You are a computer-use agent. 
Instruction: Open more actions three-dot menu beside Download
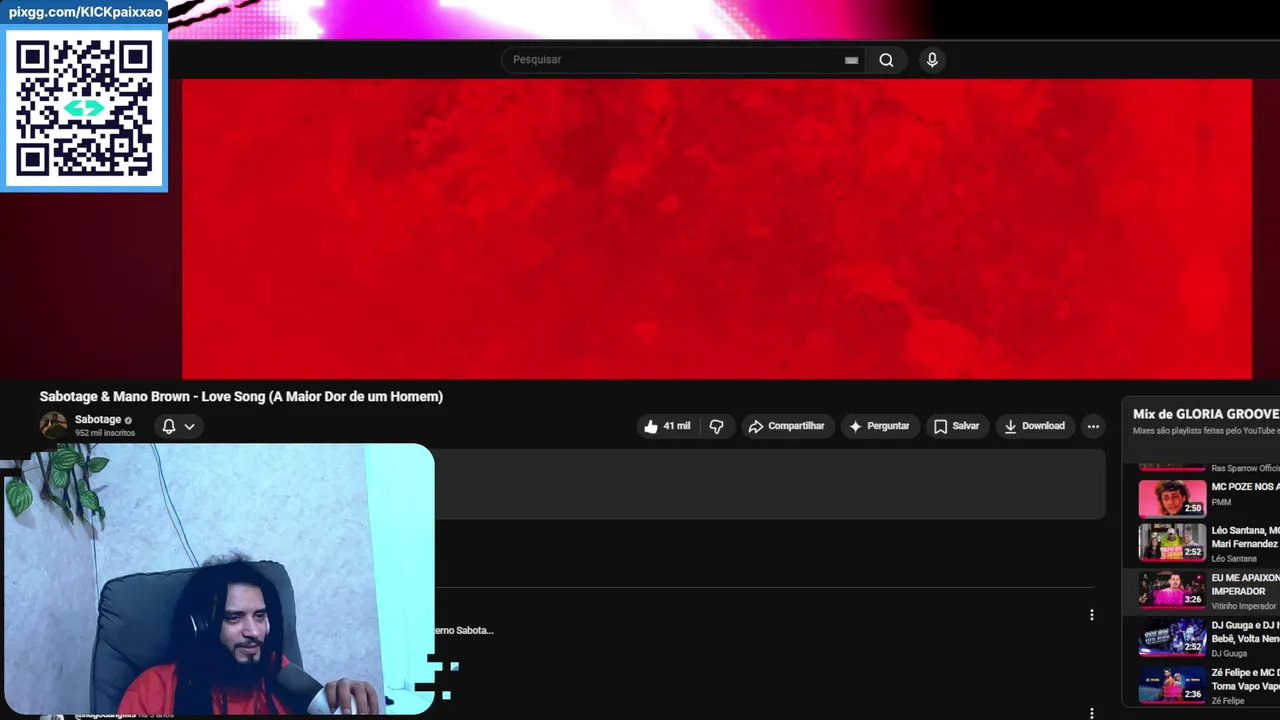[1093, 426]
